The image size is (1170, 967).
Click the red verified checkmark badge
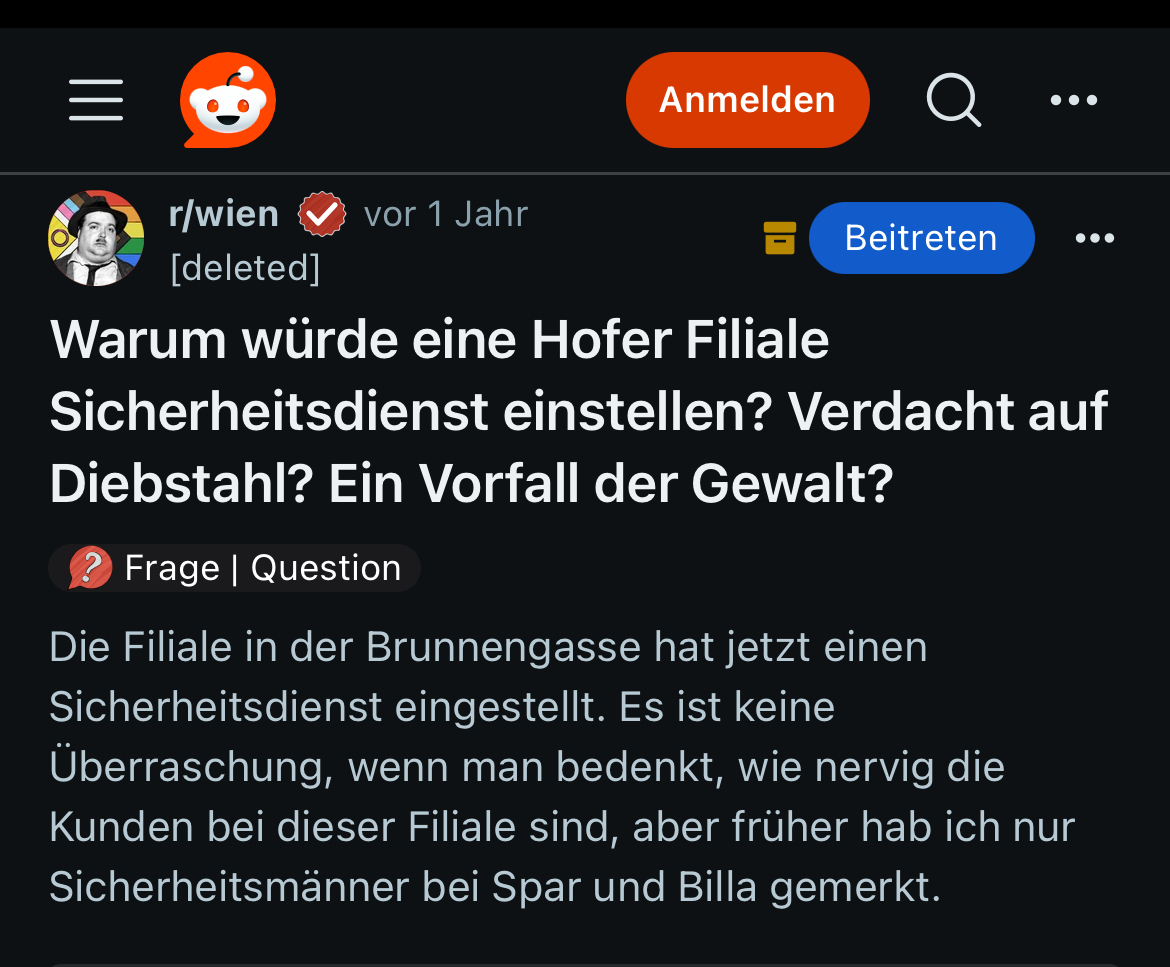pos(322,215)
